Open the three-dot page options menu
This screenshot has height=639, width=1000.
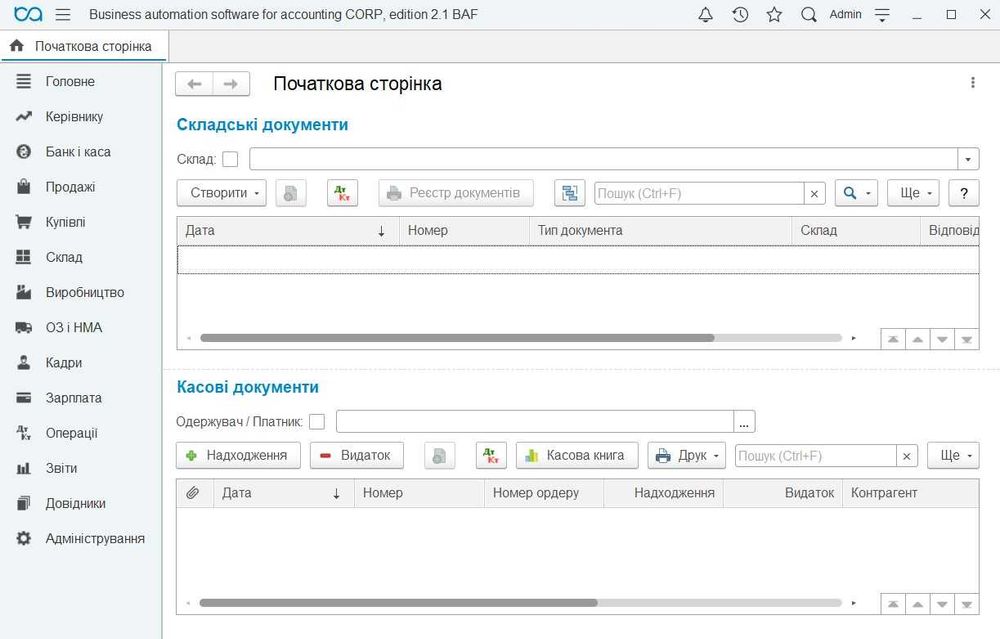click(973, 82)
